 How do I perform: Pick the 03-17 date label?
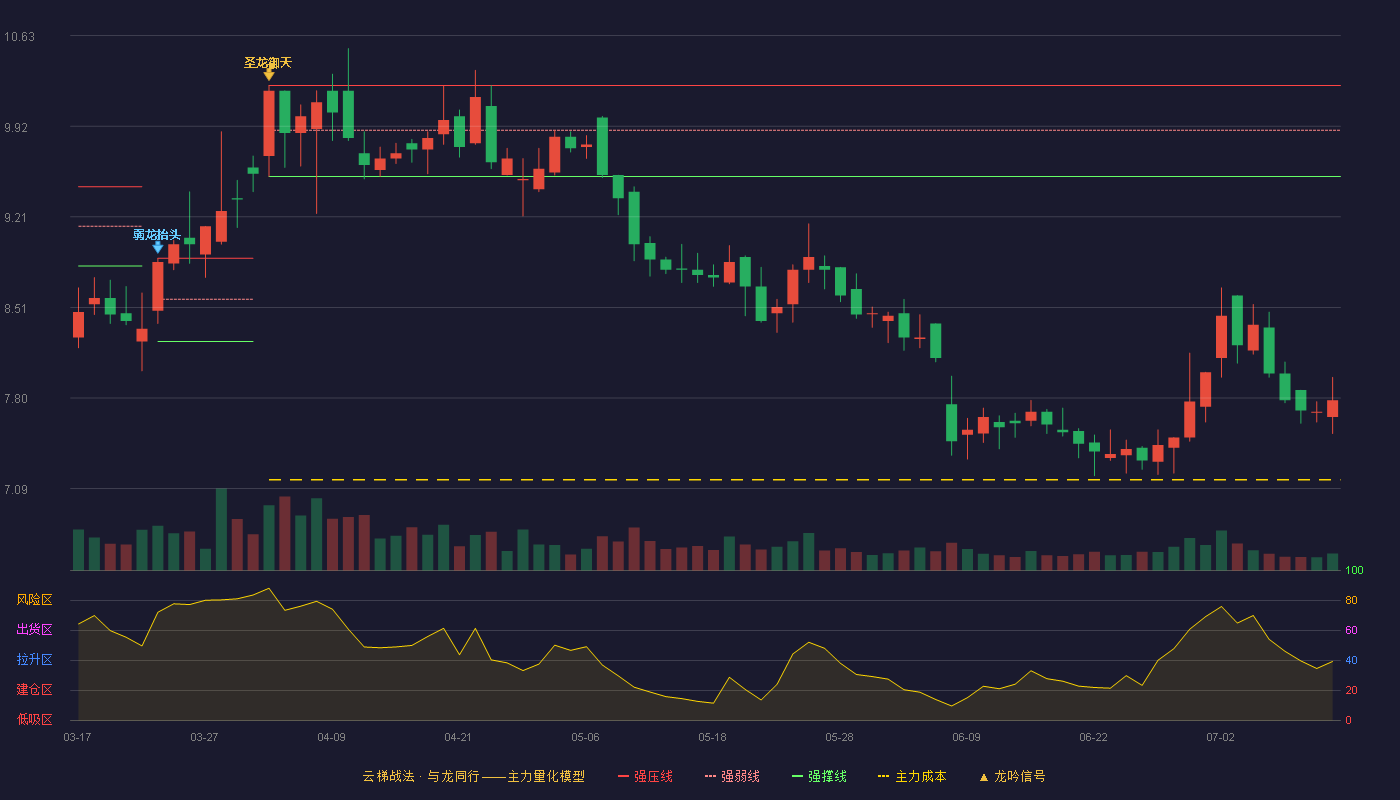77,737
